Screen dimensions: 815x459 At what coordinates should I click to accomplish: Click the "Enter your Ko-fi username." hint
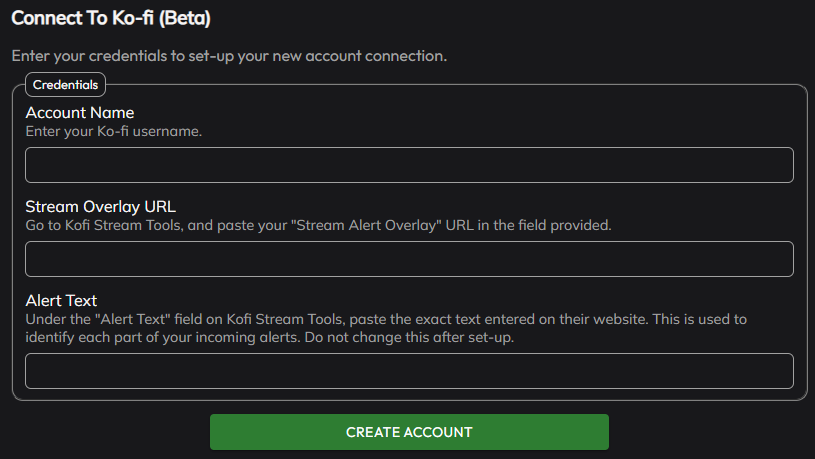point(114,131)
